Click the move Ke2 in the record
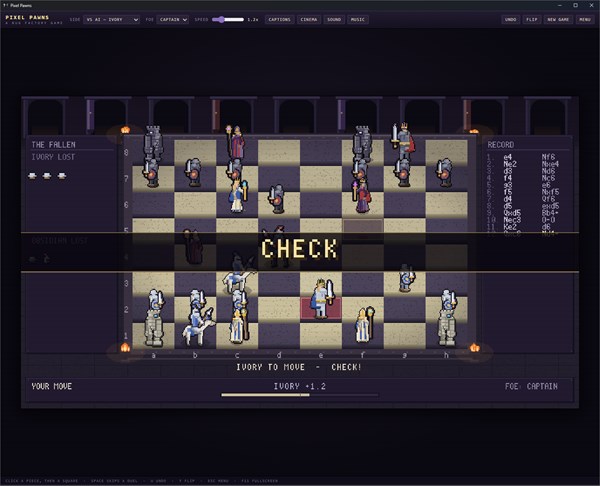This screenshot has height=486, width=600. coord(510,227)
